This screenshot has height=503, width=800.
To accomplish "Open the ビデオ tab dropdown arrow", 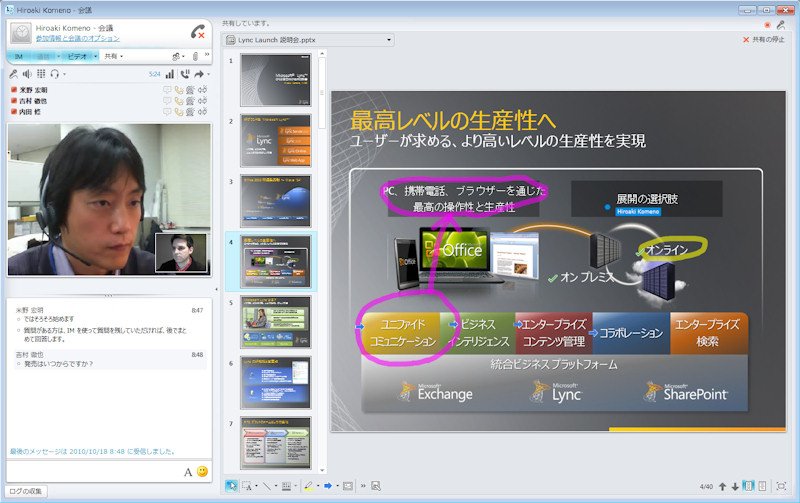I will [x=95, y=56].
